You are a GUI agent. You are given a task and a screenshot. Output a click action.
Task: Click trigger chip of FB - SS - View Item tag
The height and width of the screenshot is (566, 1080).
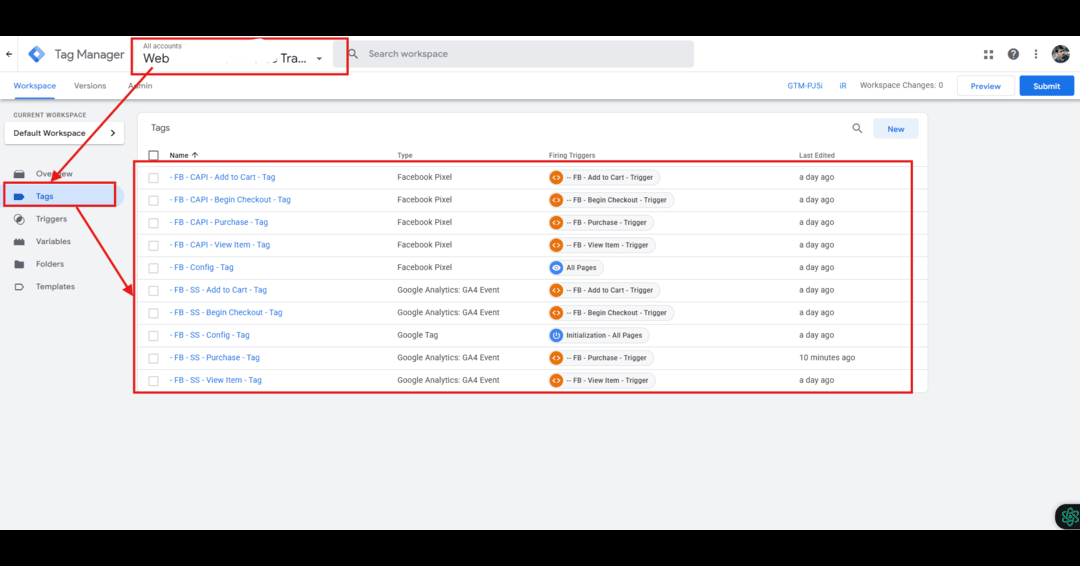tap(602, 380)
